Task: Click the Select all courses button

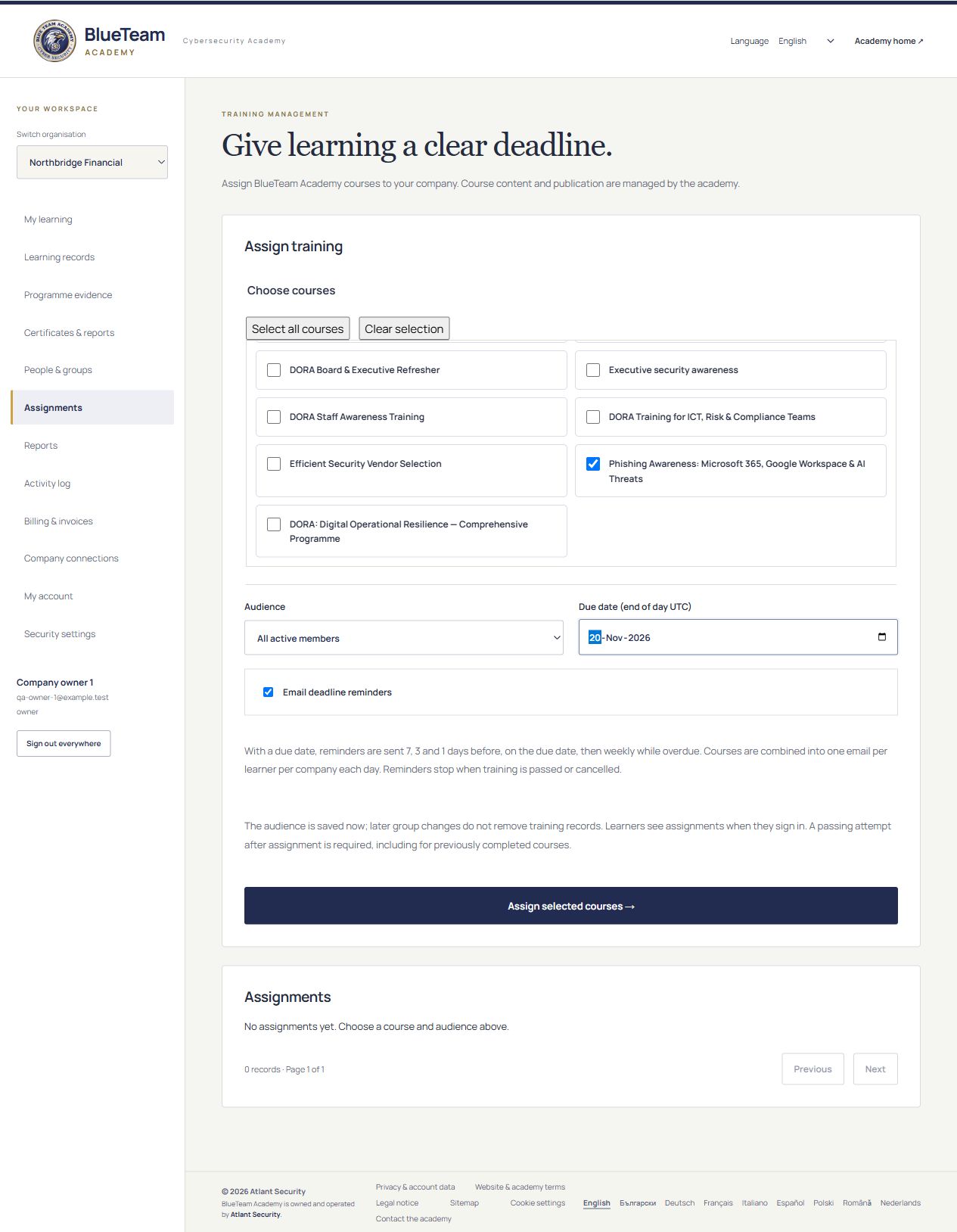Action: click(298, 328)
